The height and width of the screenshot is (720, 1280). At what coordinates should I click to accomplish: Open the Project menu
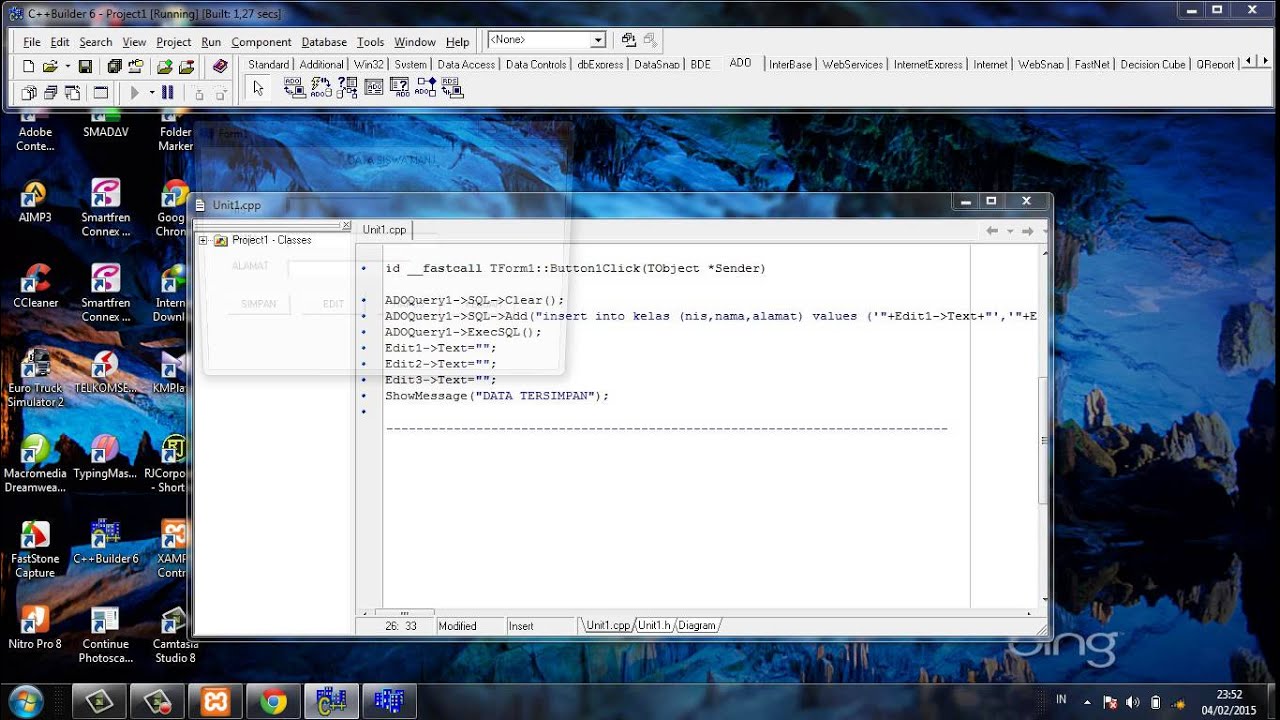[173, 42]
